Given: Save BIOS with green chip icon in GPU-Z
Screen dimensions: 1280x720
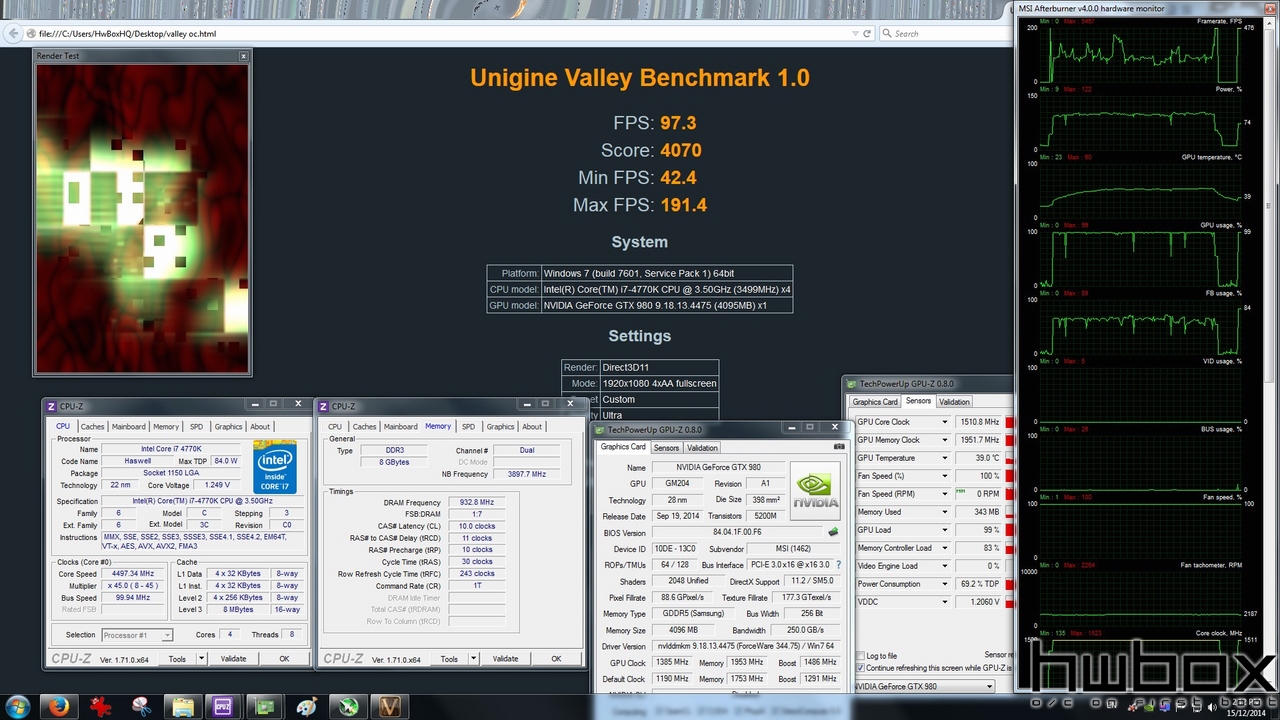Looking at the screenshot, I should pos(832,532).
